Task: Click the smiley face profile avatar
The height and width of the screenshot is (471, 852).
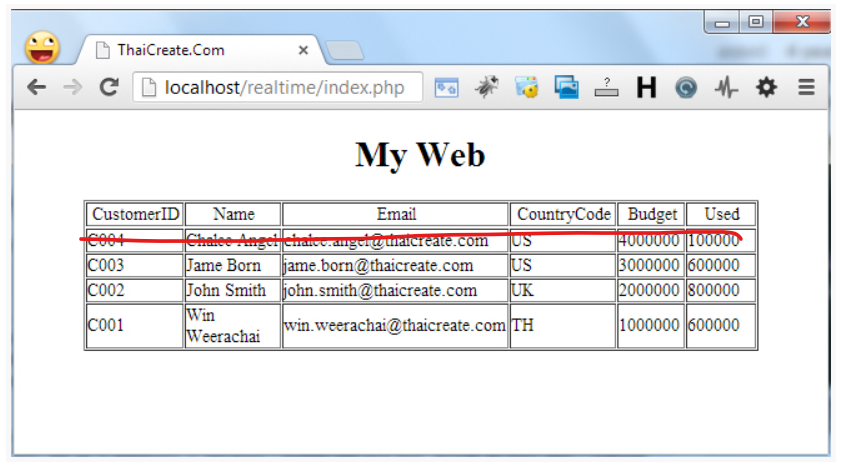Action: (x=42, y=48)
